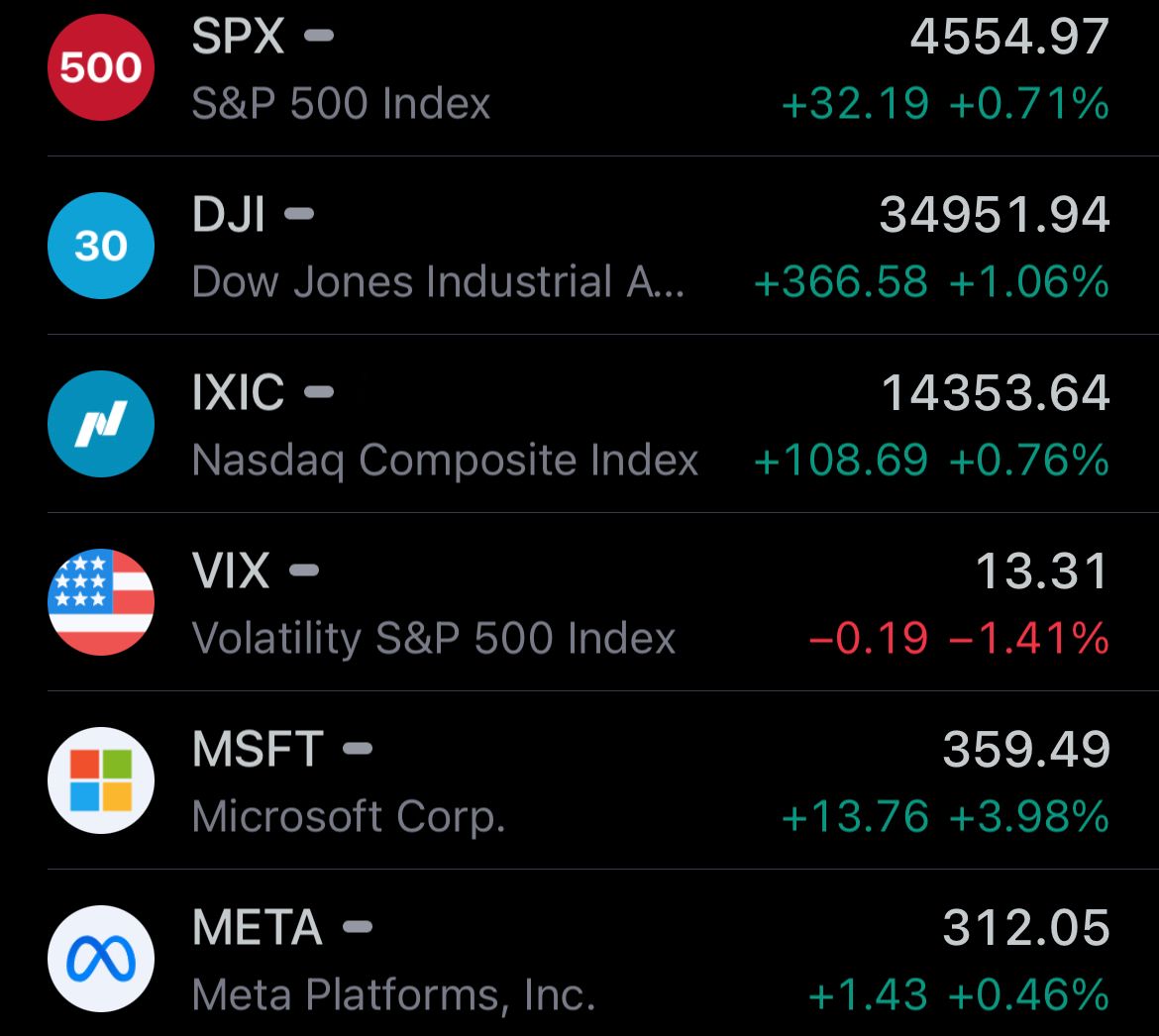Click the gray dash beside SPX
The width and height of the screenshot is (1159, 1036).
pyautogui.click(x=319, y=36)
